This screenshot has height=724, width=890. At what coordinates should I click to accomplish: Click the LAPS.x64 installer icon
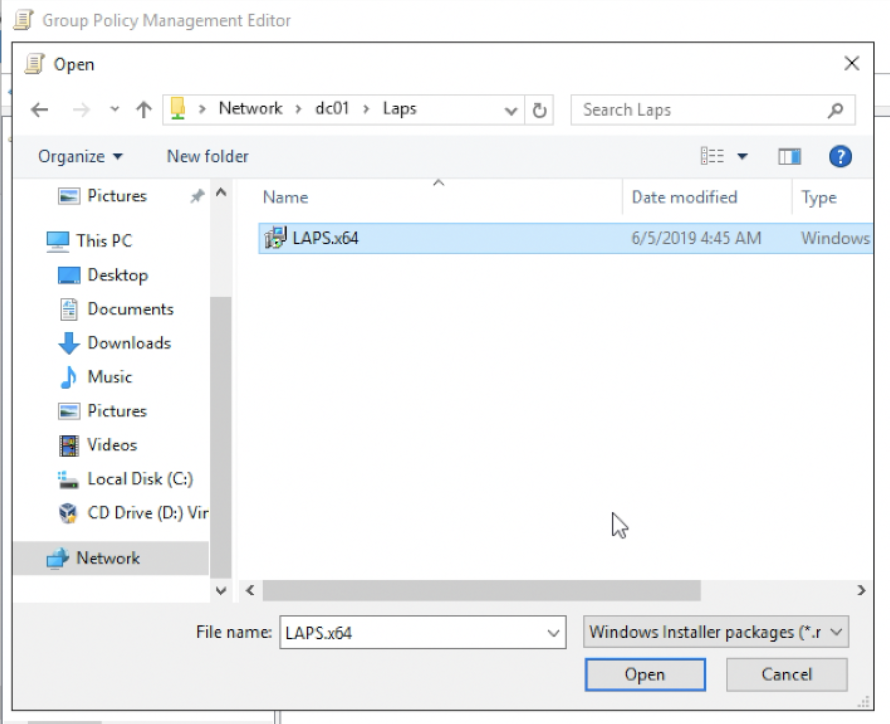coord(275,238)
